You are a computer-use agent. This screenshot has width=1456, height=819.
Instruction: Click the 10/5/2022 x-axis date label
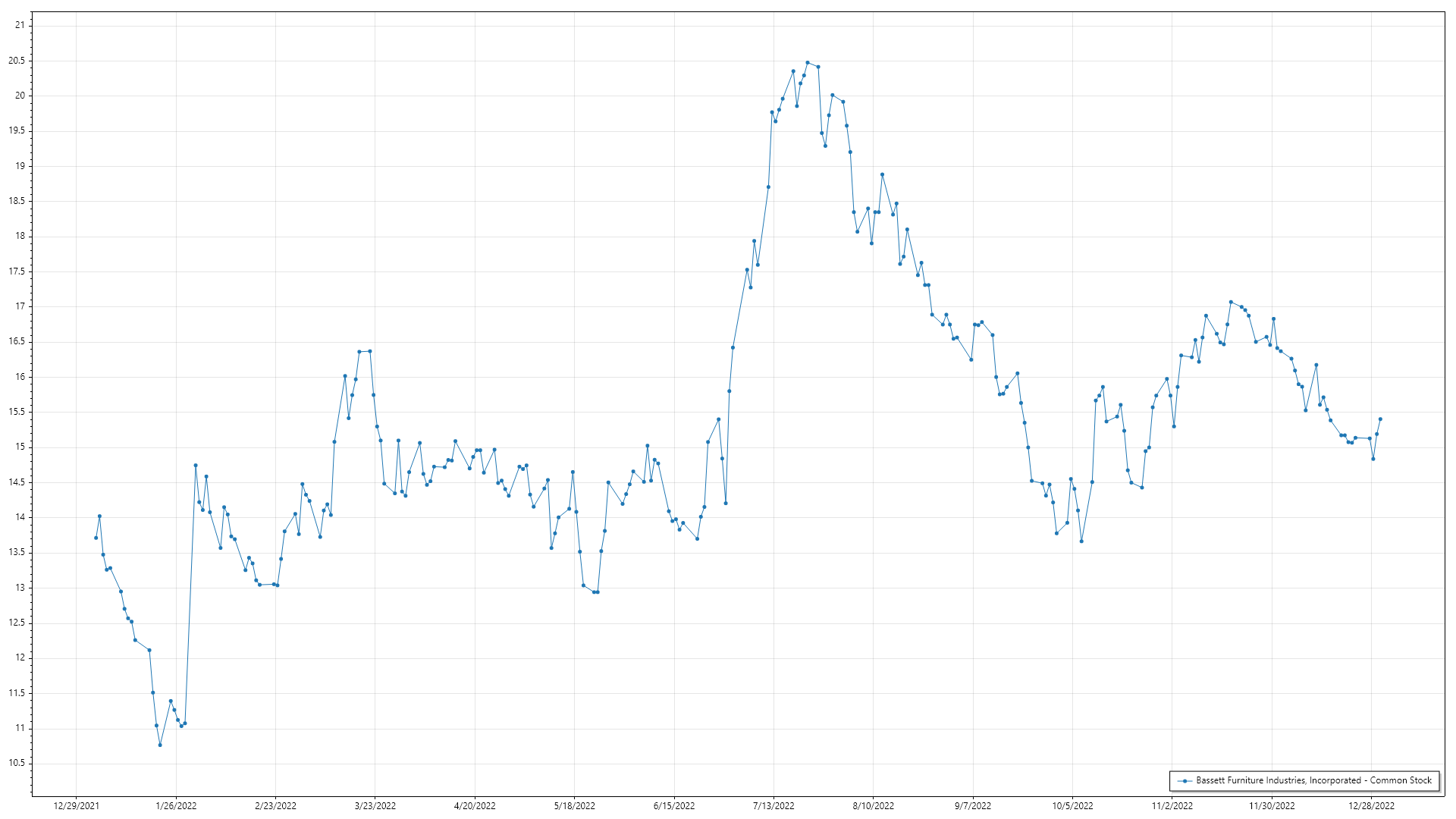(x=1072, y=806)
